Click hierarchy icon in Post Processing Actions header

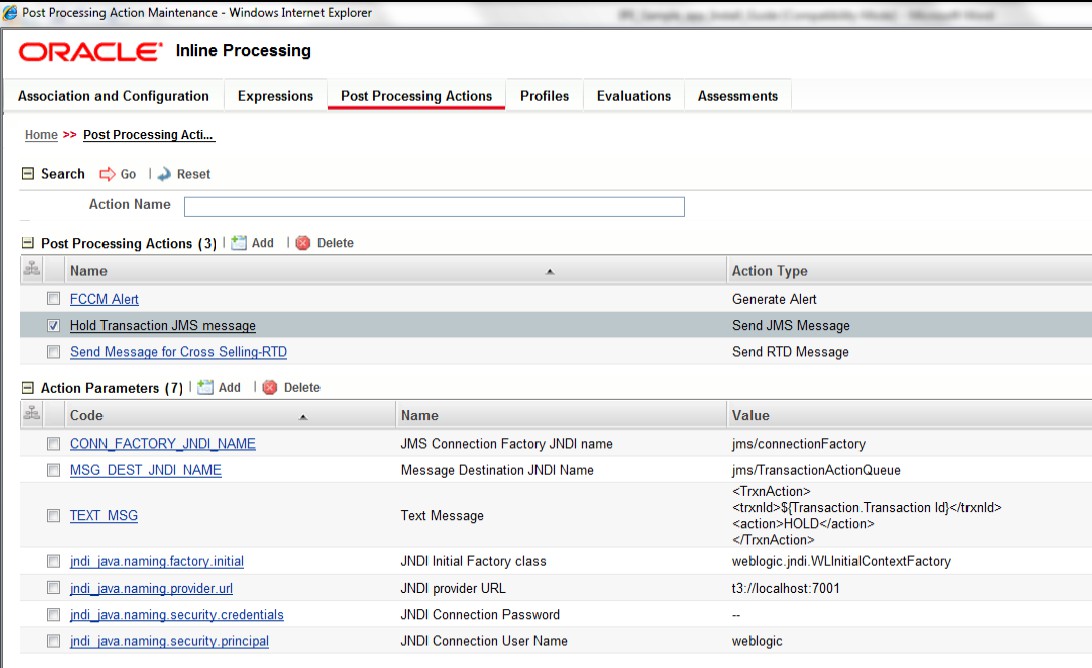32,268
